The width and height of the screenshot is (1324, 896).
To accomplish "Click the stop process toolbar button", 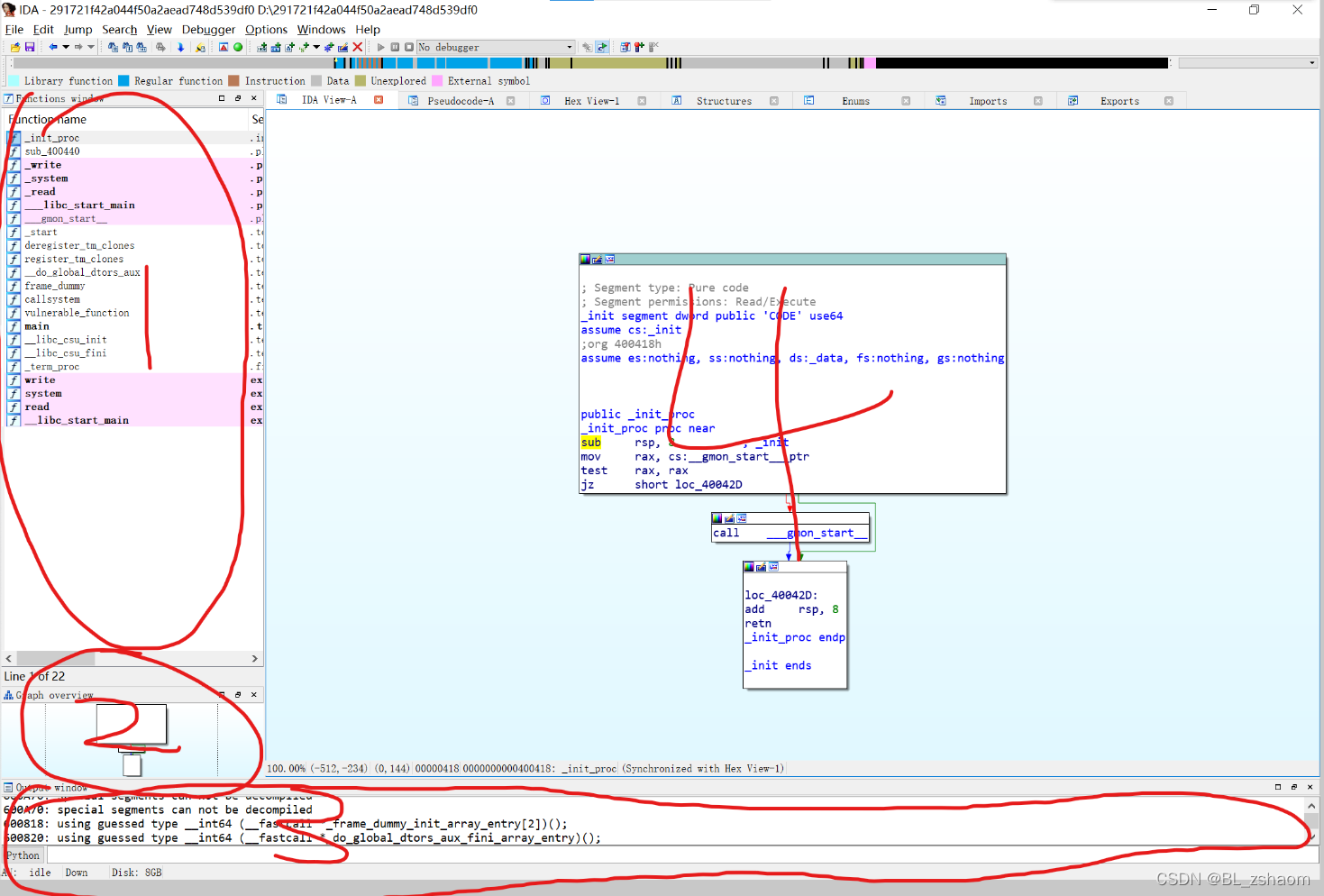I will pos(409,47).
